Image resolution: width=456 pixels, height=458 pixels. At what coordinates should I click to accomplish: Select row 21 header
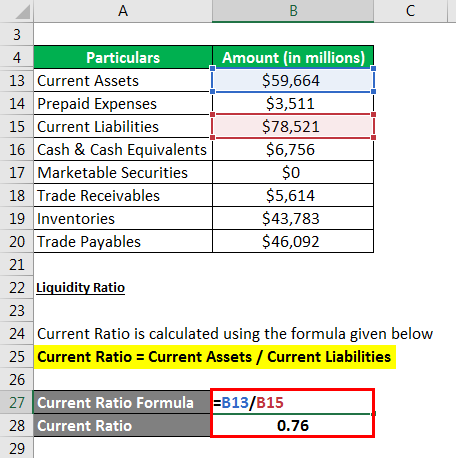coord(17,264)
